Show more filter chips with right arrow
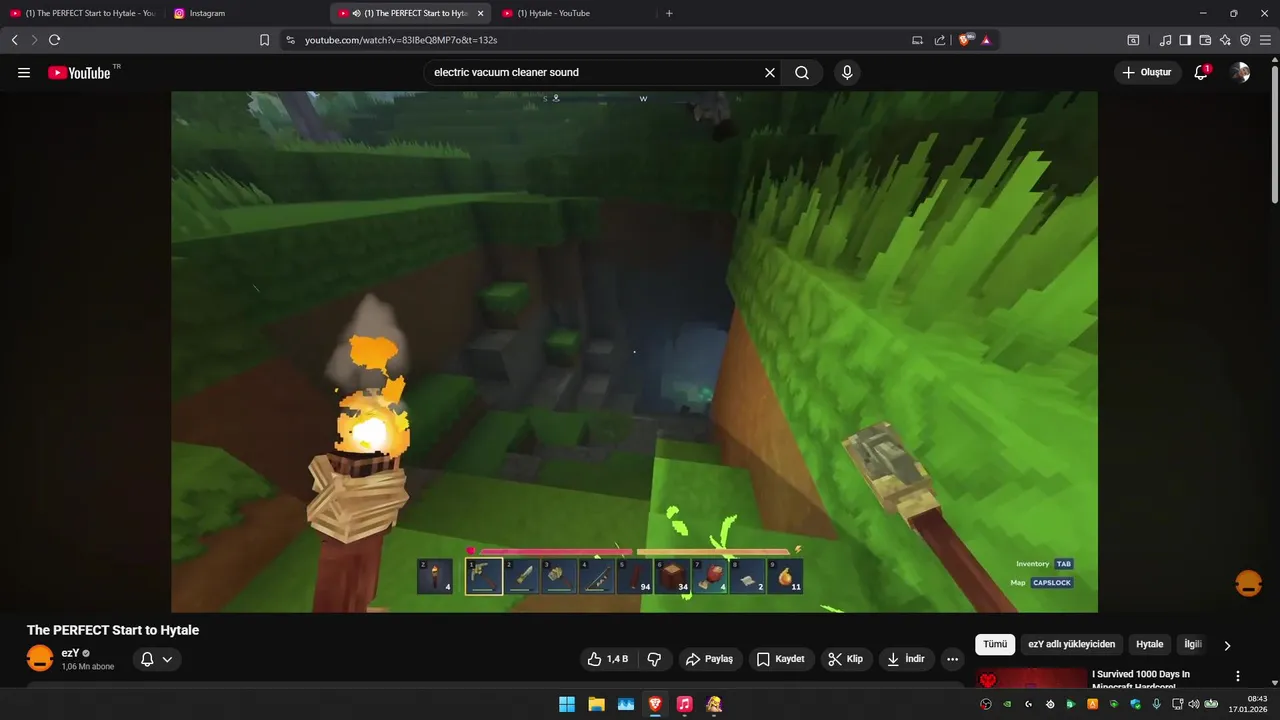 pyautogui.click(x=1227, y=646)
